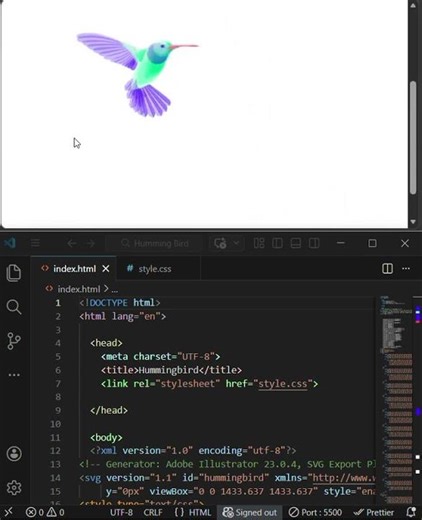Click the meta charset tag on line 5
The height and width of the screenshot is (520, 422).
pos(160,357)
